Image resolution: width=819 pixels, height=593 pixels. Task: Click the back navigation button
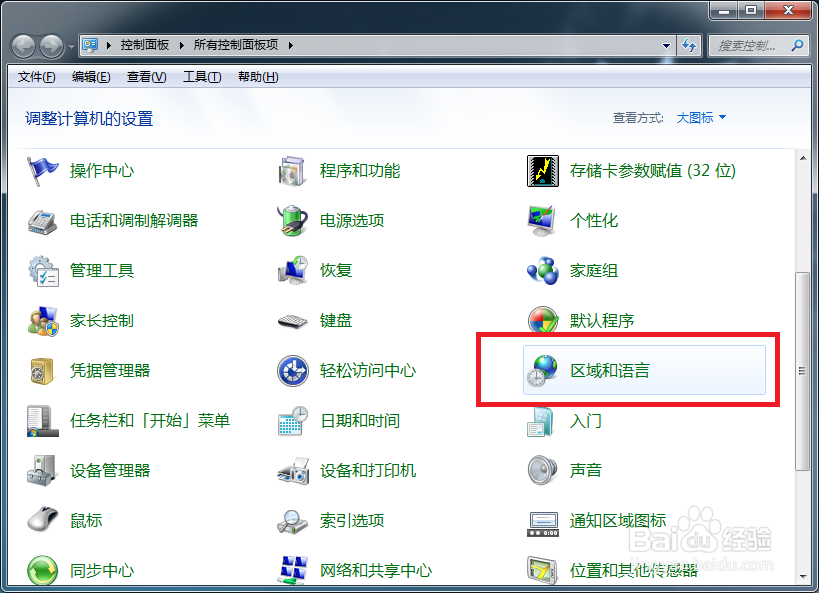[x=22, y=44]
